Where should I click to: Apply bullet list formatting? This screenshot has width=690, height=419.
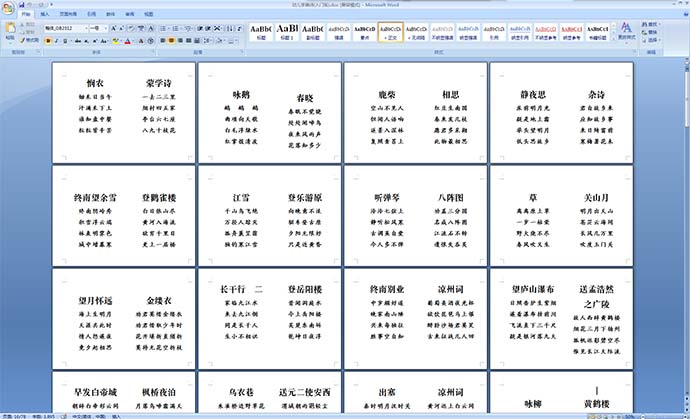pyautogui.click(x=163, y=28)
